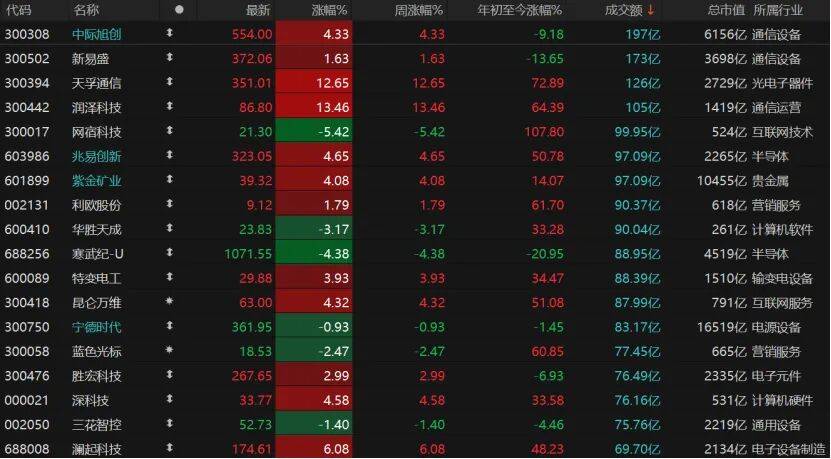Open stock 深科技
Image resolution: width=831 pixels, height=459 pixels.
point(91,400)
